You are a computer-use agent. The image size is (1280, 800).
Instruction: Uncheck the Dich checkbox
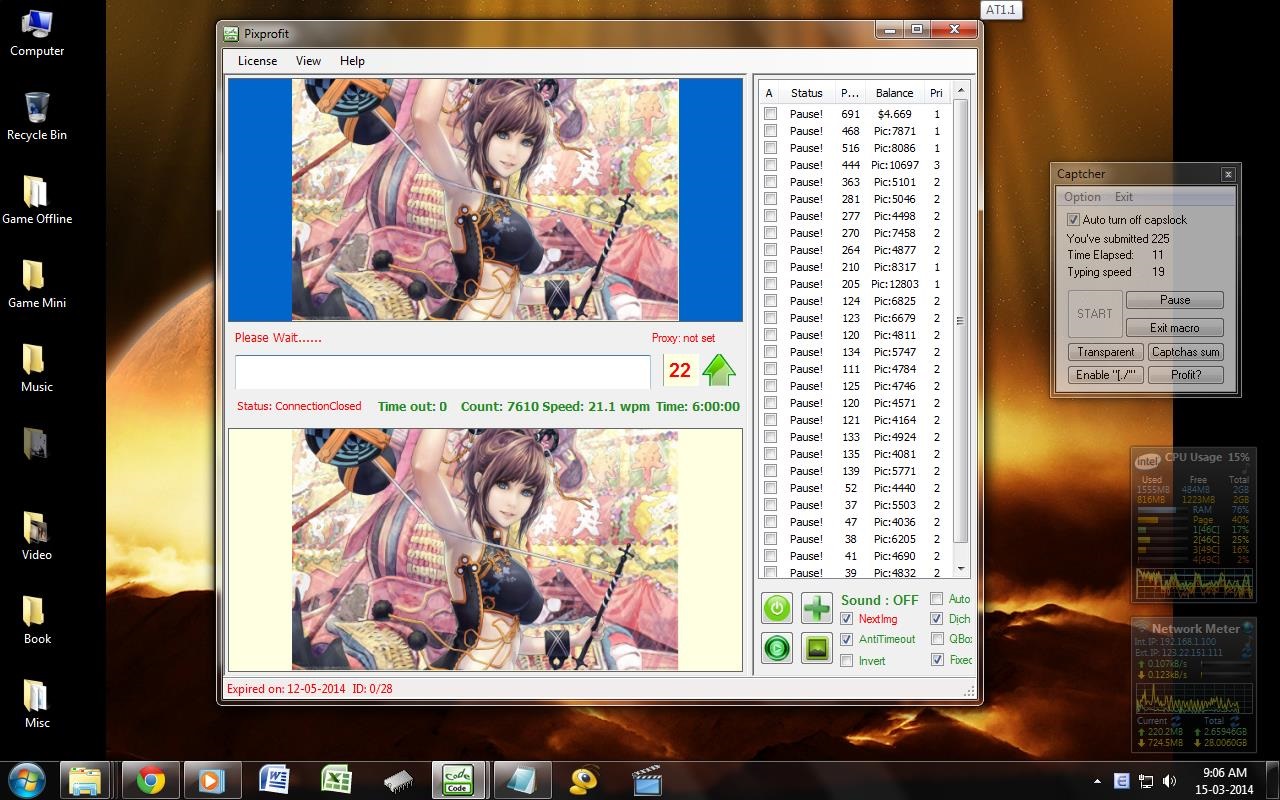pos(937,619)
